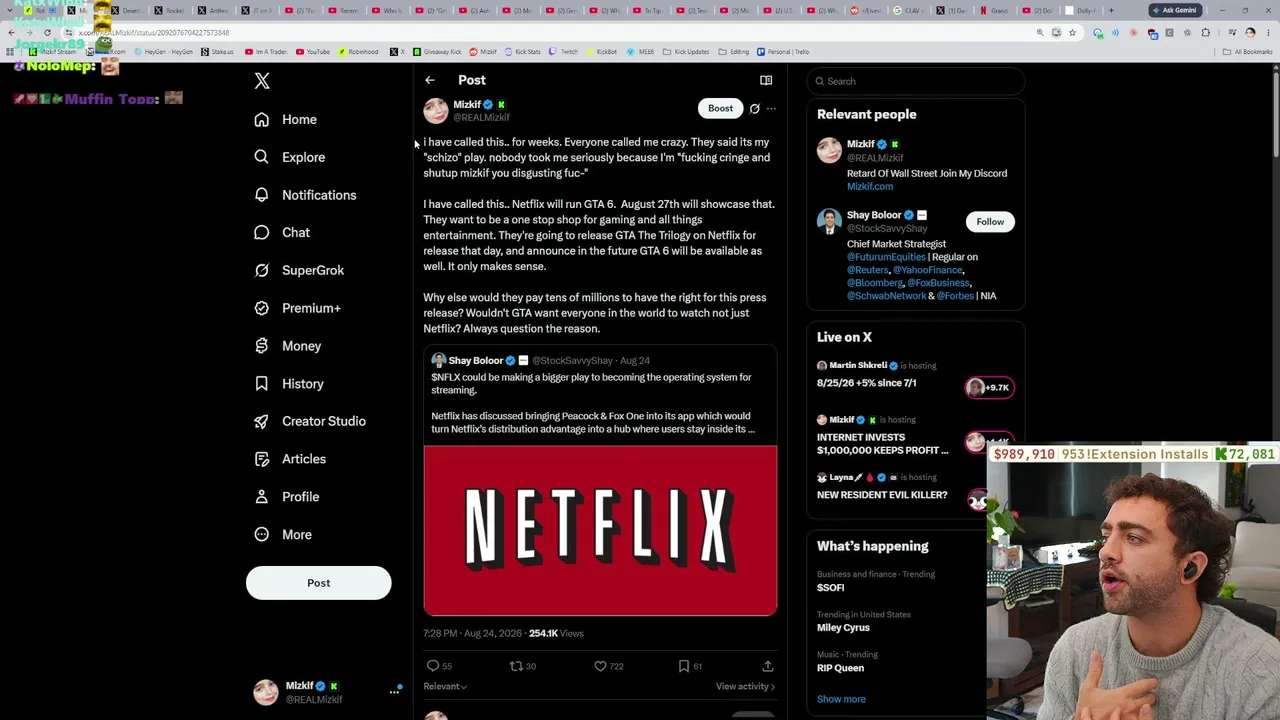Image resolution: width=1280 pixels, height=720 pixels.
Task: Go back using the Post header arrow
Action: [430, 80]
